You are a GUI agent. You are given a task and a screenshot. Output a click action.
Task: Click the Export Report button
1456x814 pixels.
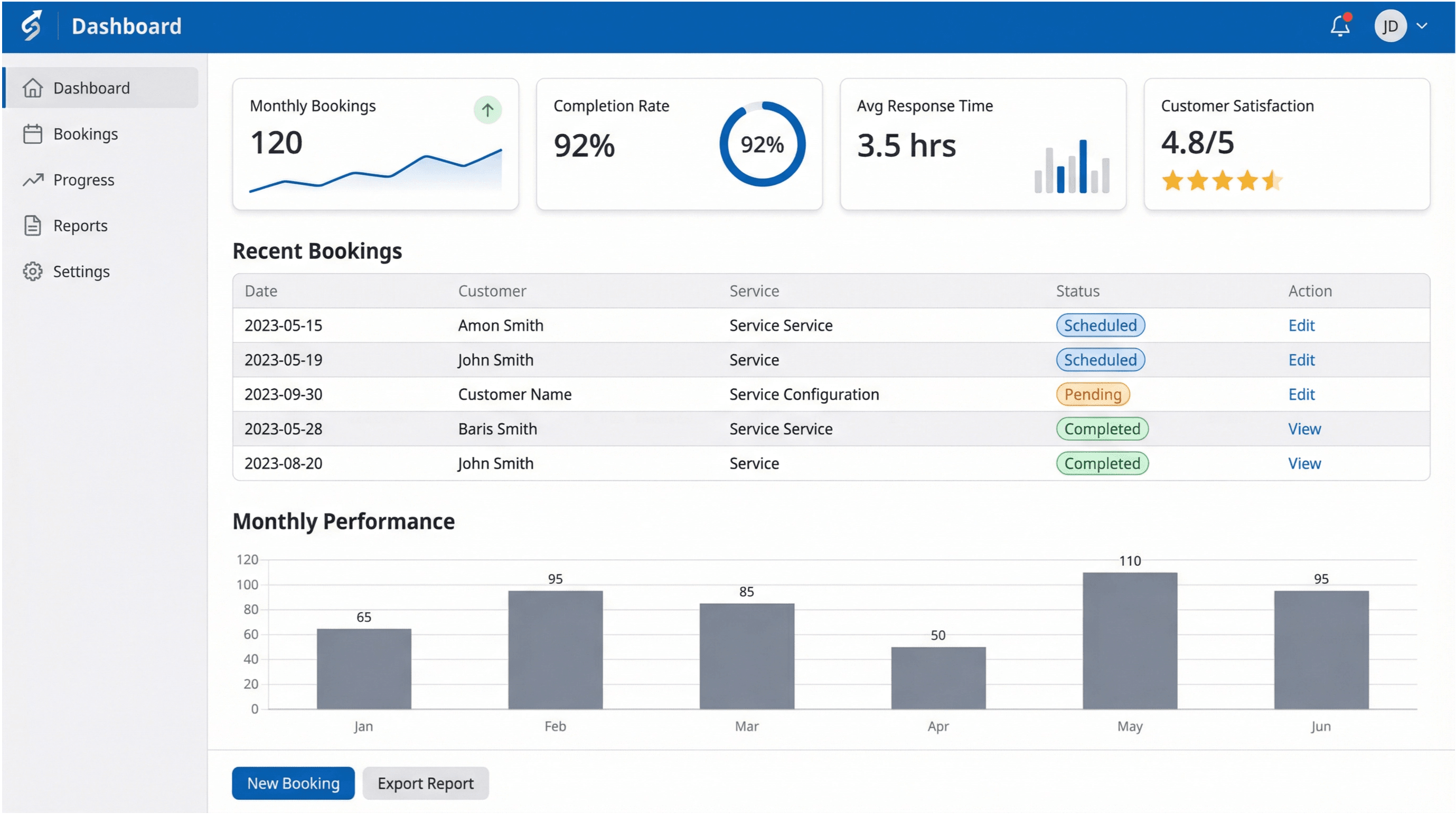pyautogui.click(x=425, y=783)
